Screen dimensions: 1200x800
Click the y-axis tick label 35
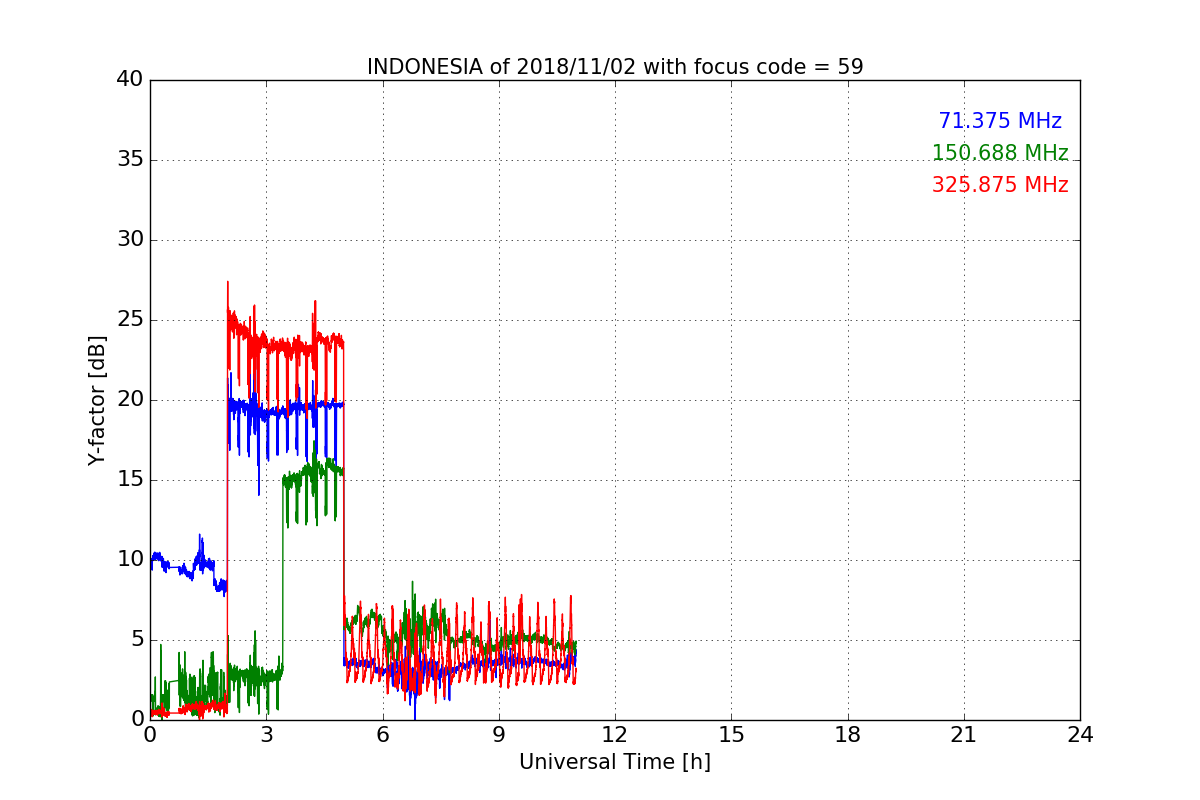(x=130, y=160)
